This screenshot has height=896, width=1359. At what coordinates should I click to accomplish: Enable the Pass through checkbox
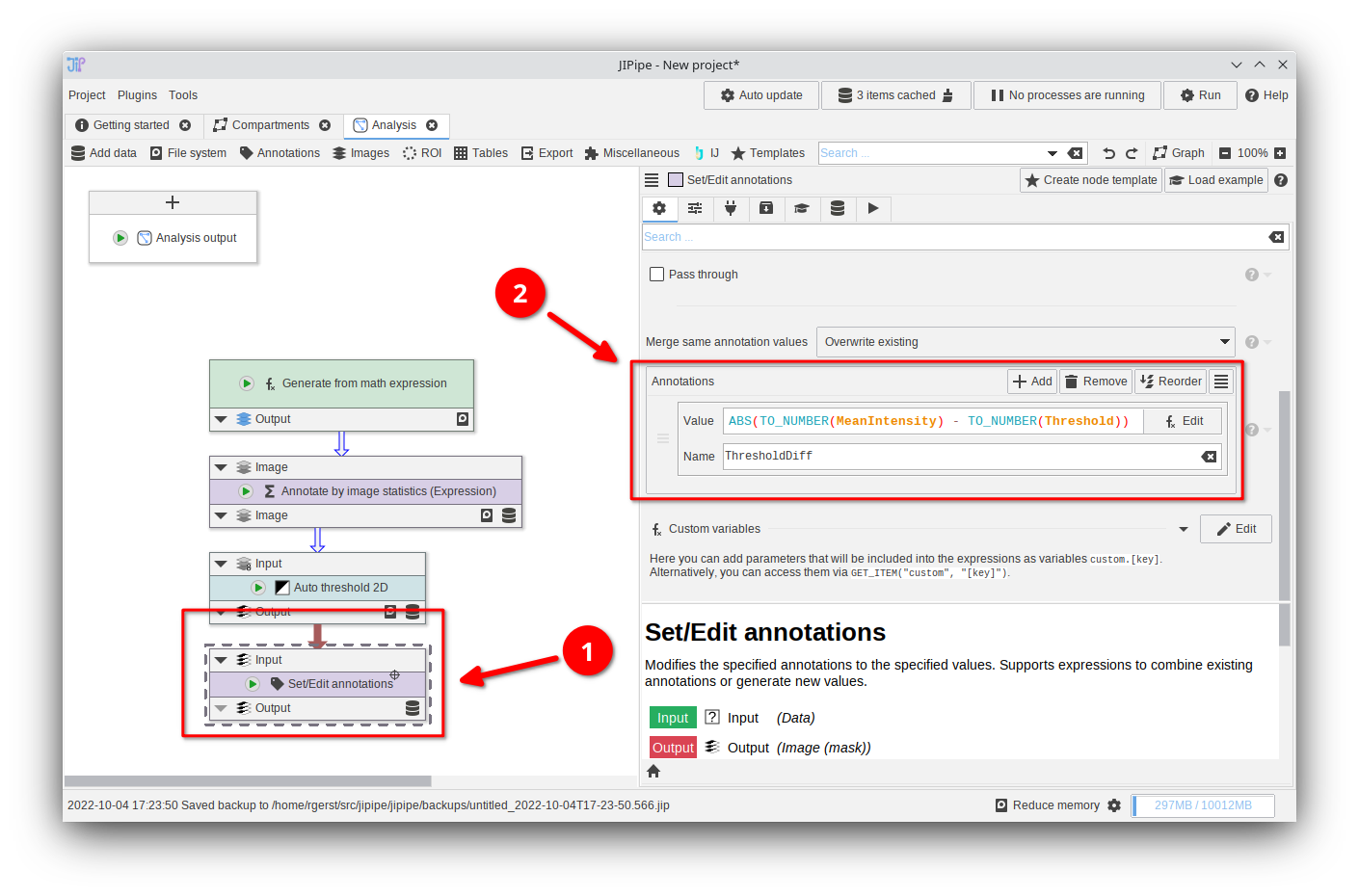tap(657, 275)
